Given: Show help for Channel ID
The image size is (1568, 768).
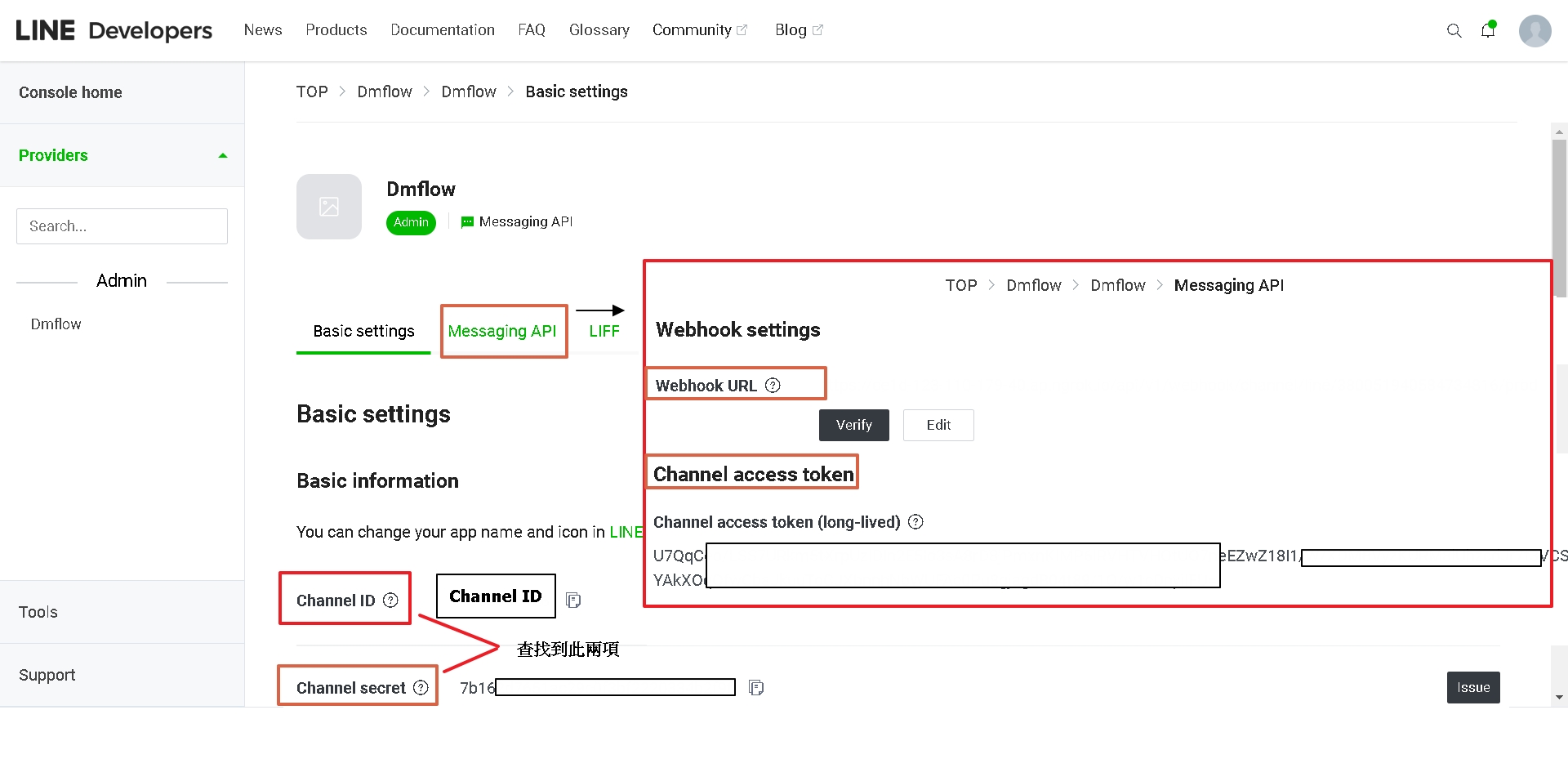Looking at the screenshot, I should tap(390, 601).
